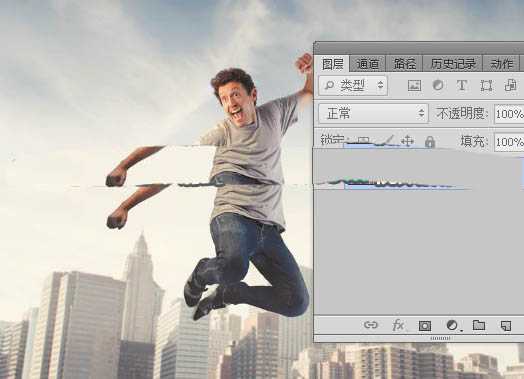The width and height of the screenshot is (524, 379).
Task: Click the link layers chain icon
Action: 371,325
